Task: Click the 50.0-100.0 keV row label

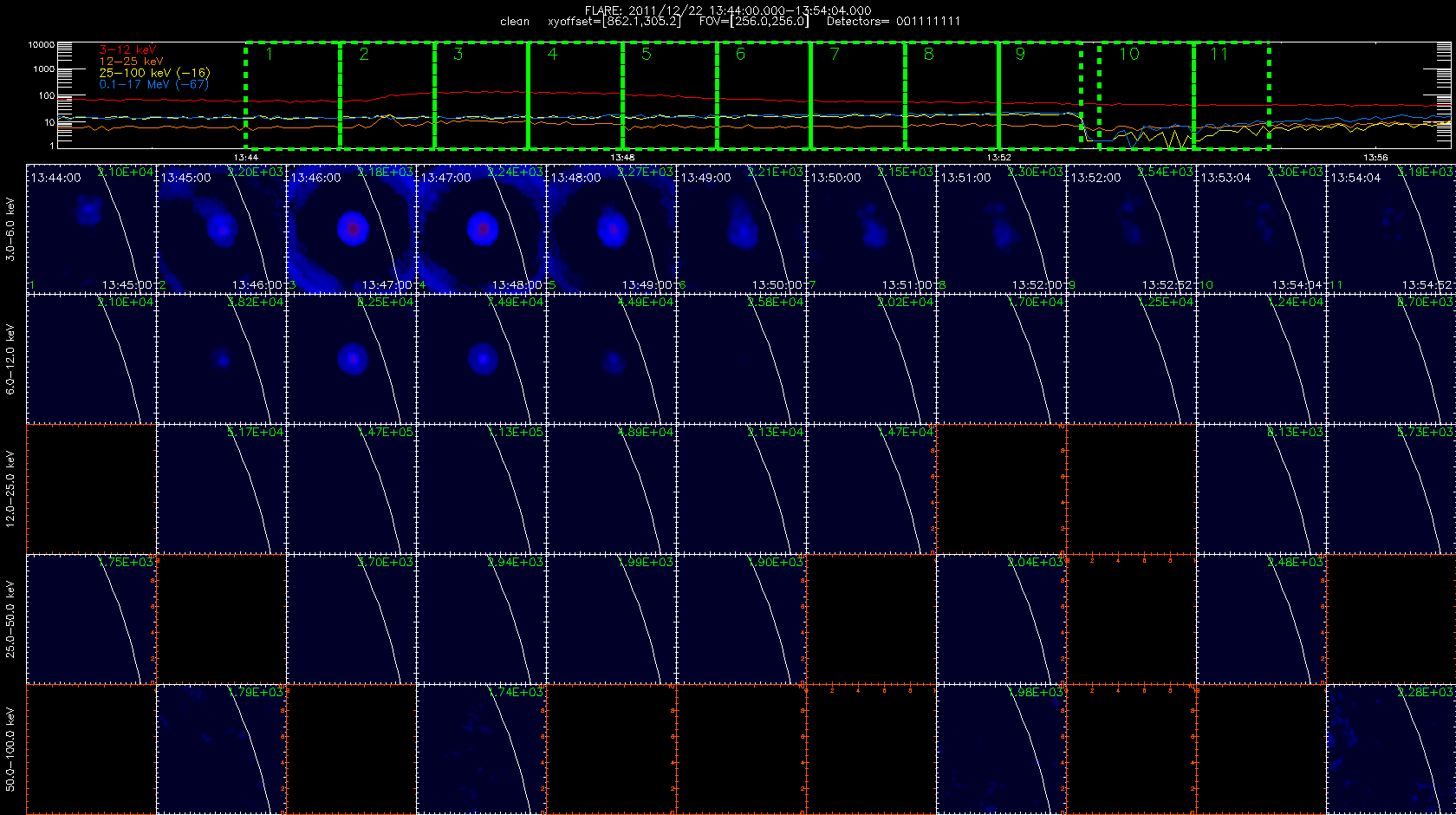Action: coord(10,749)
